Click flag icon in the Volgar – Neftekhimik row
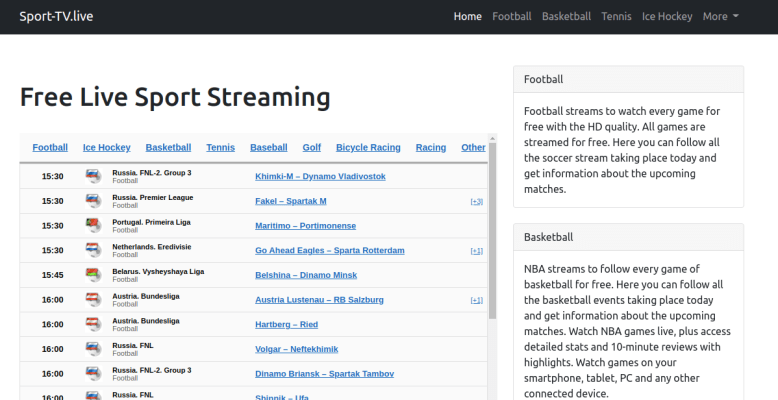 click(x=93, y=349)
